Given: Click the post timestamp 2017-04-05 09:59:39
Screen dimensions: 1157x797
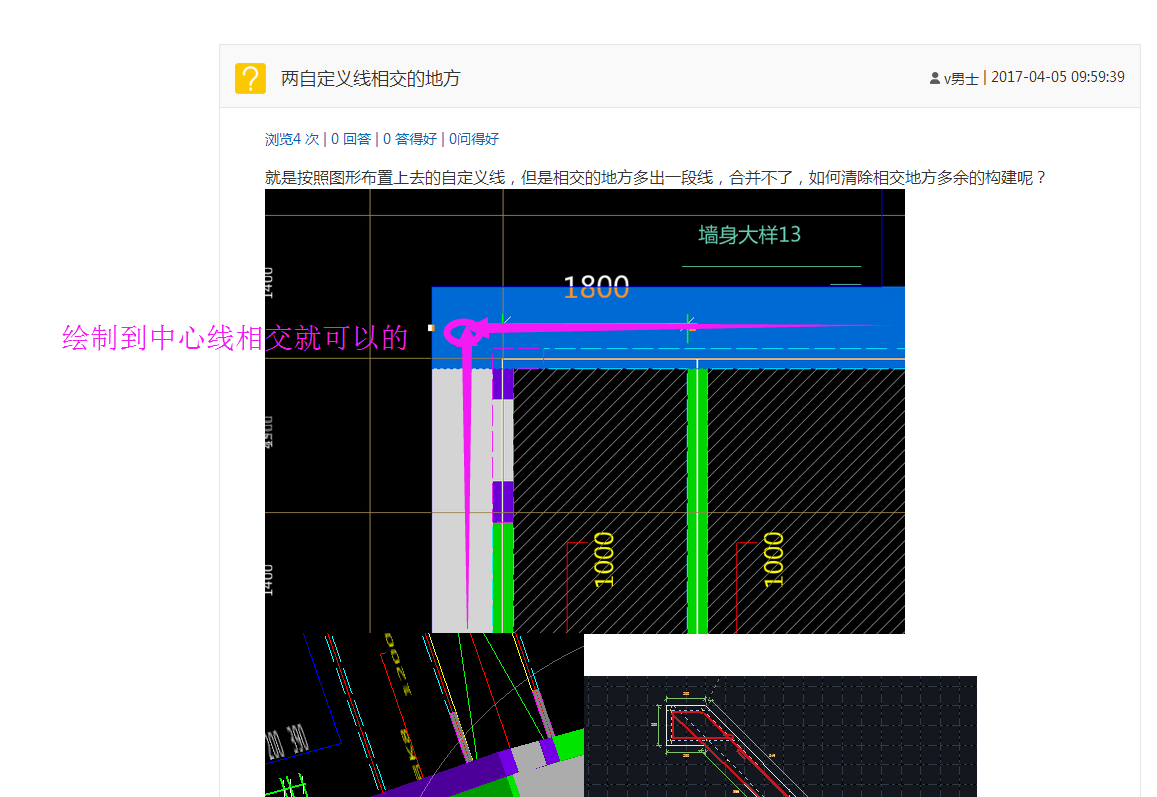Looking at the screenshot, I should (1057, 77).
